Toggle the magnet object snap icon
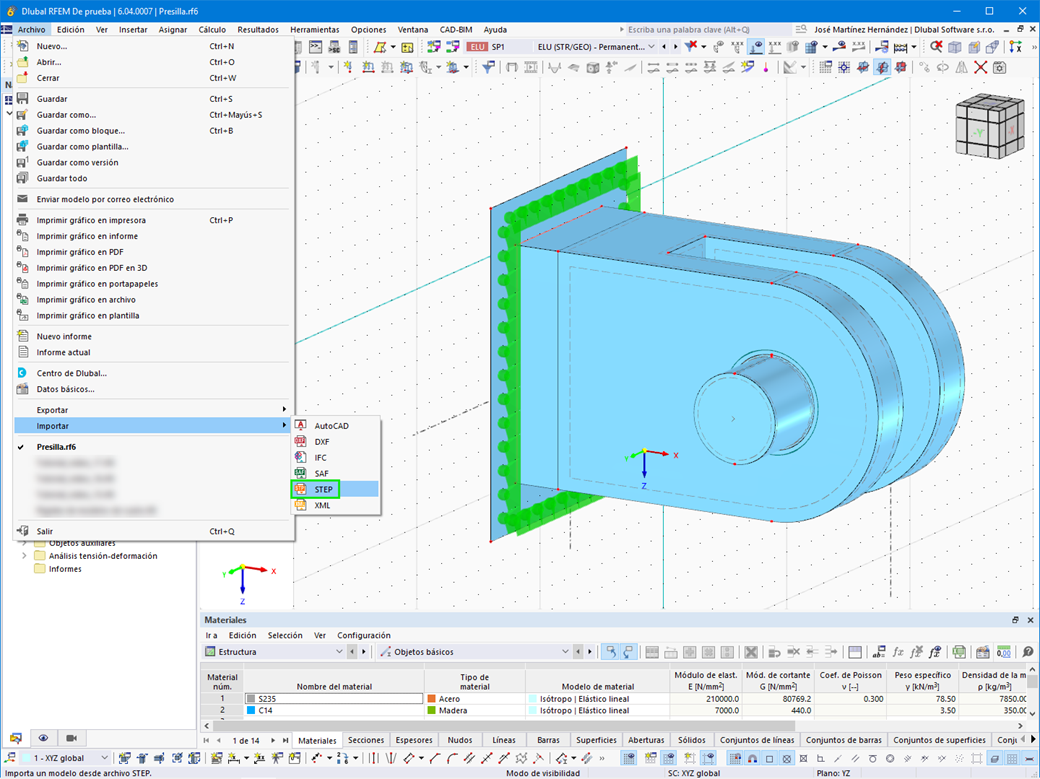Screen dimensions: 1040x779 click(x=752, y=758)
